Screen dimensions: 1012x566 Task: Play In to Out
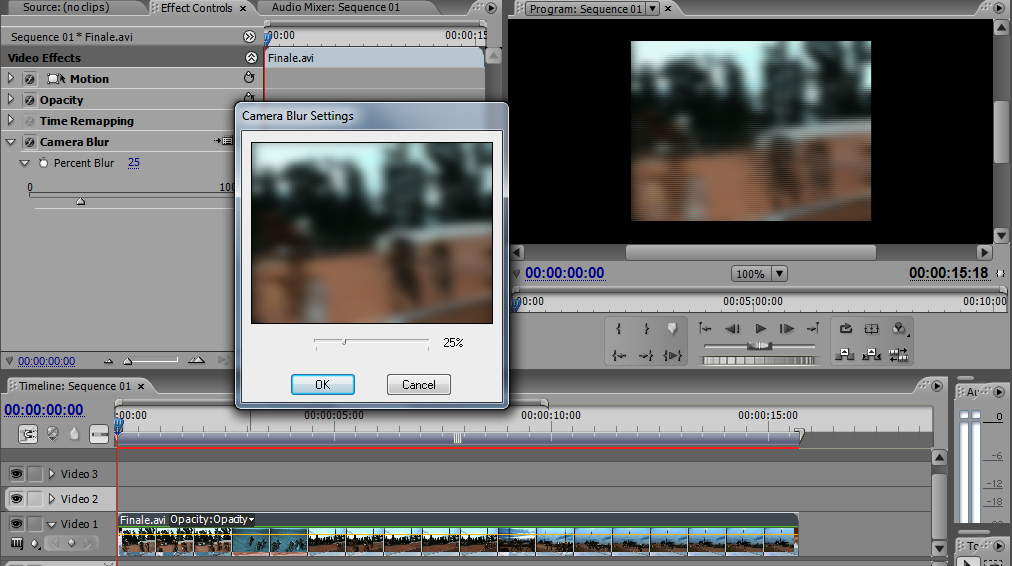tap(673, 355)
